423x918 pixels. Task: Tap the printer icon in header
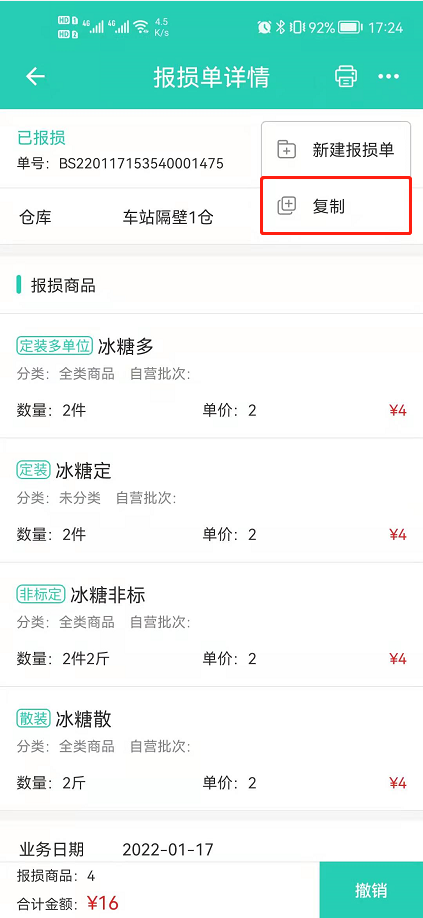point(346,77)
